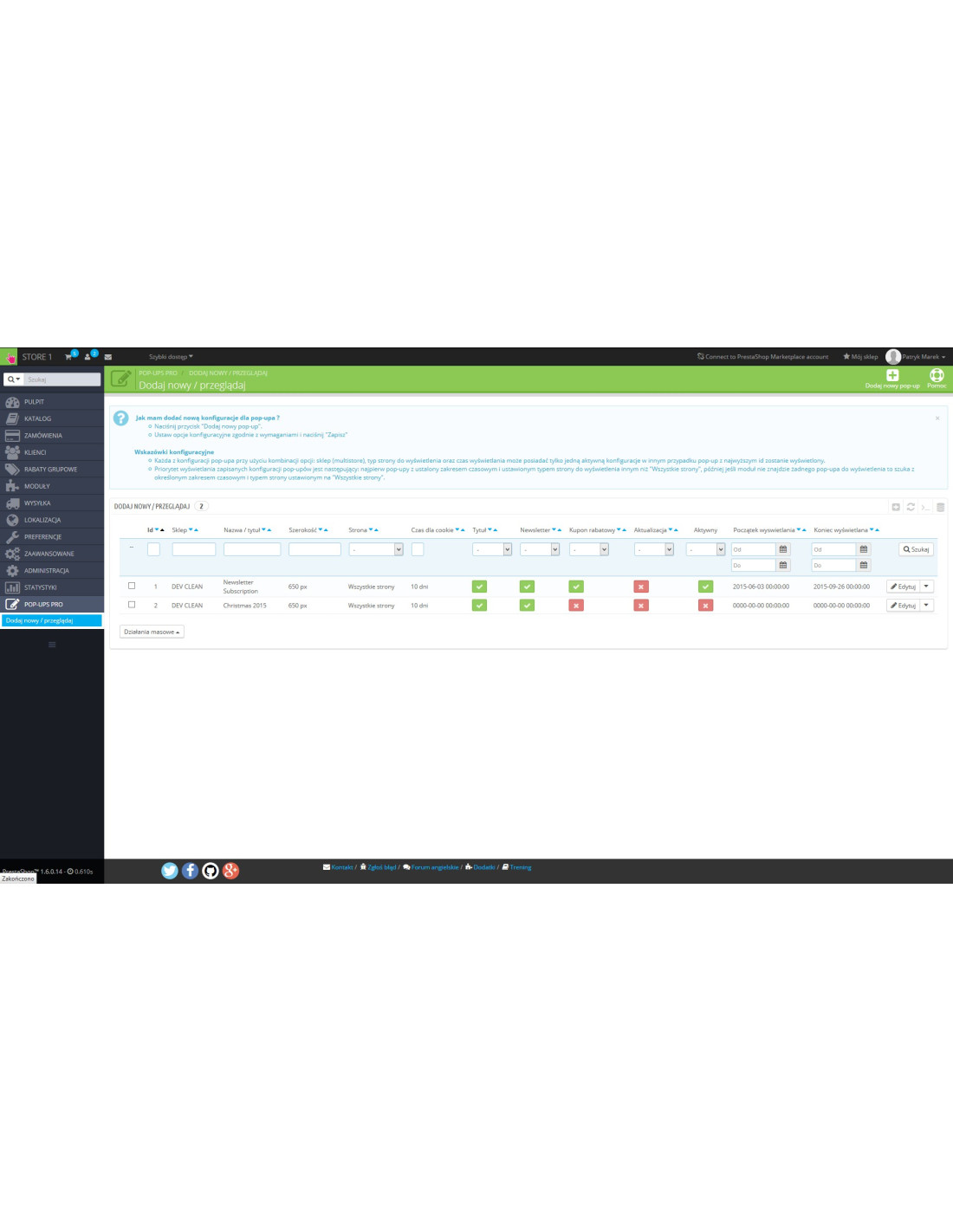This screenshot has height=1232, width=953.
Task: Click the show SQL query icon
Action: [x=925, y=507]
